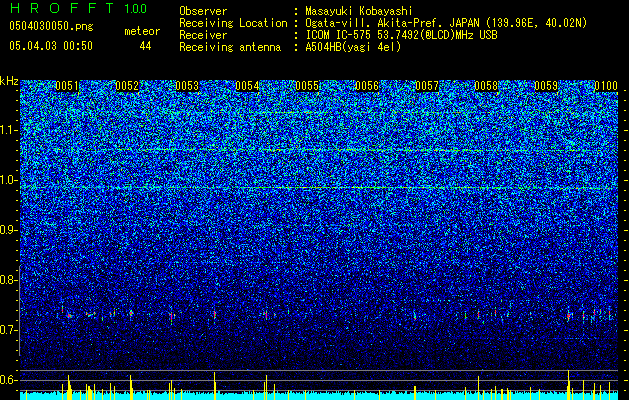Click the 0.7 kHz axis label
This screenshot has height=400, width=629.
(9, 330)
